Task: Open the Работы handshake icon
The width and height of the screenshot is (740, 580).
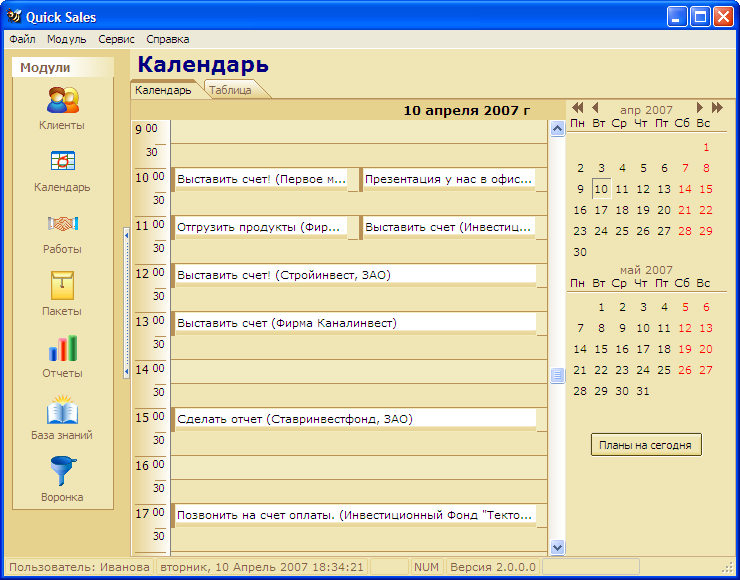Action: [62, 223]
